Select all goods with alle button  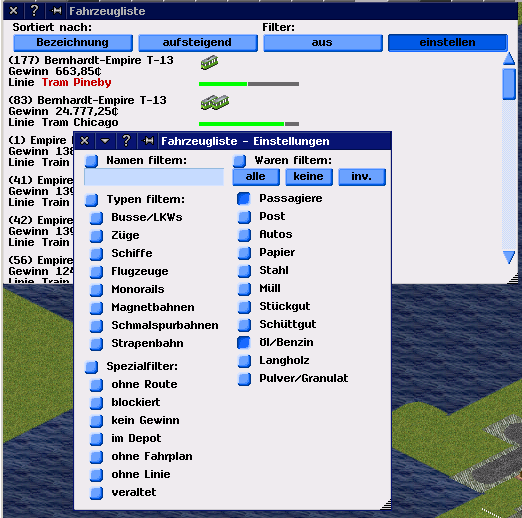pyautogui.click(x=256, y=177)
